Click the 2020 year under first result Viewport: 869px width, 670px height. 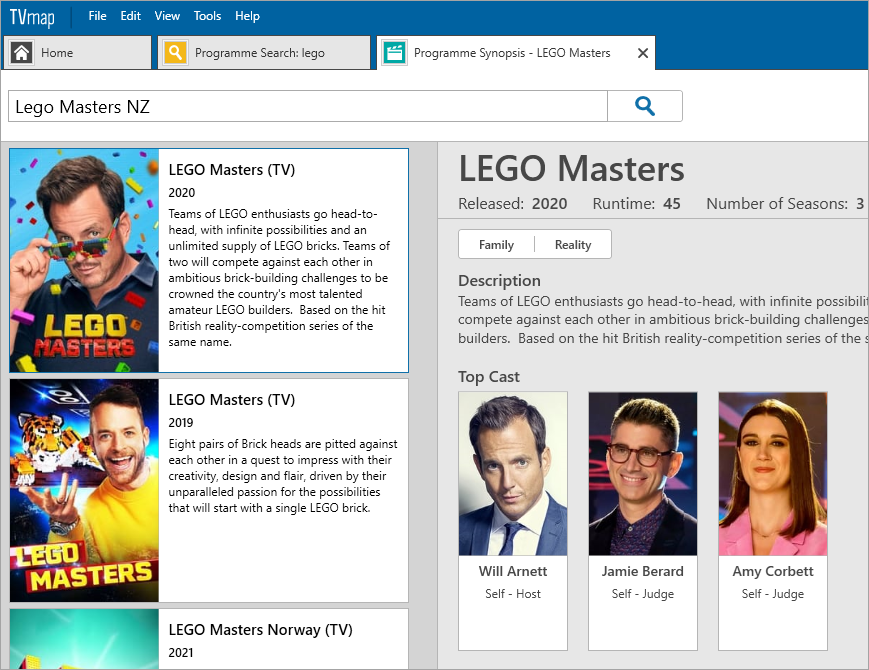pyautogui.click(x=182, y=193)
